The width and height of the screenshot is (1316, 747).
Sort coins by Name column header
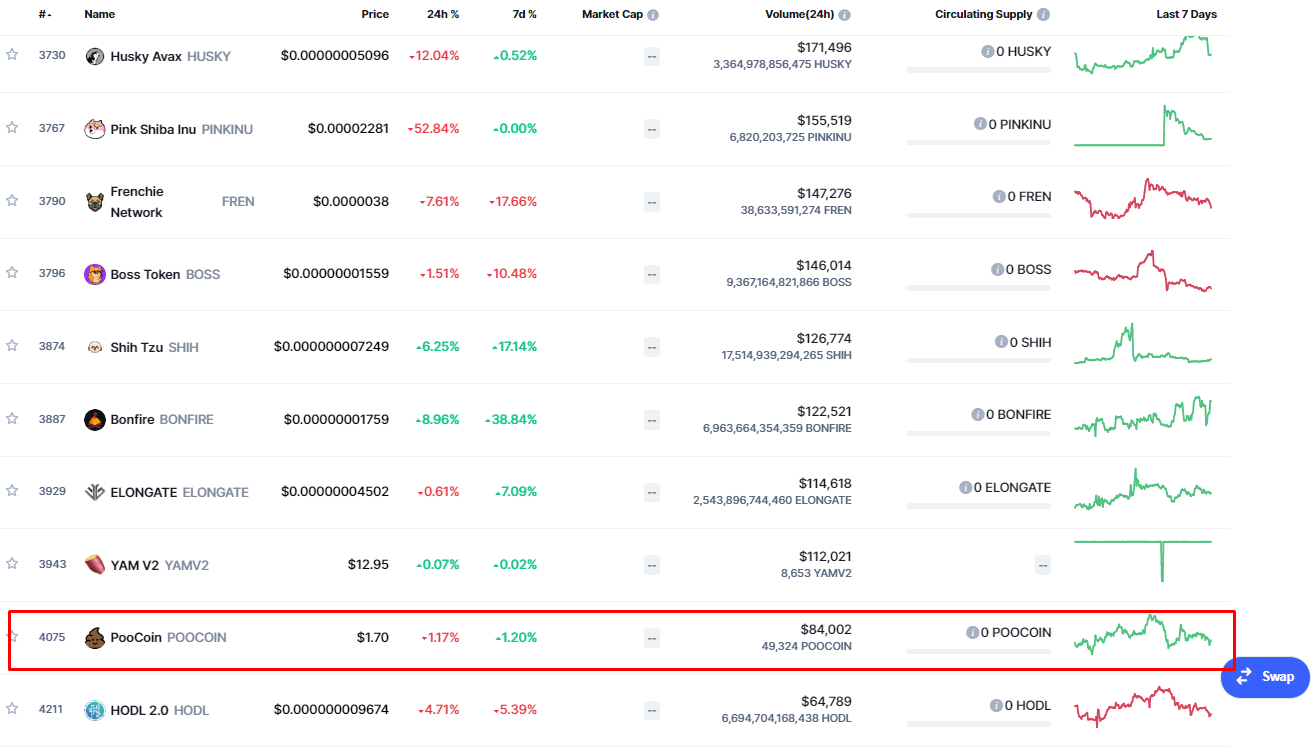[x=100, y=15]
